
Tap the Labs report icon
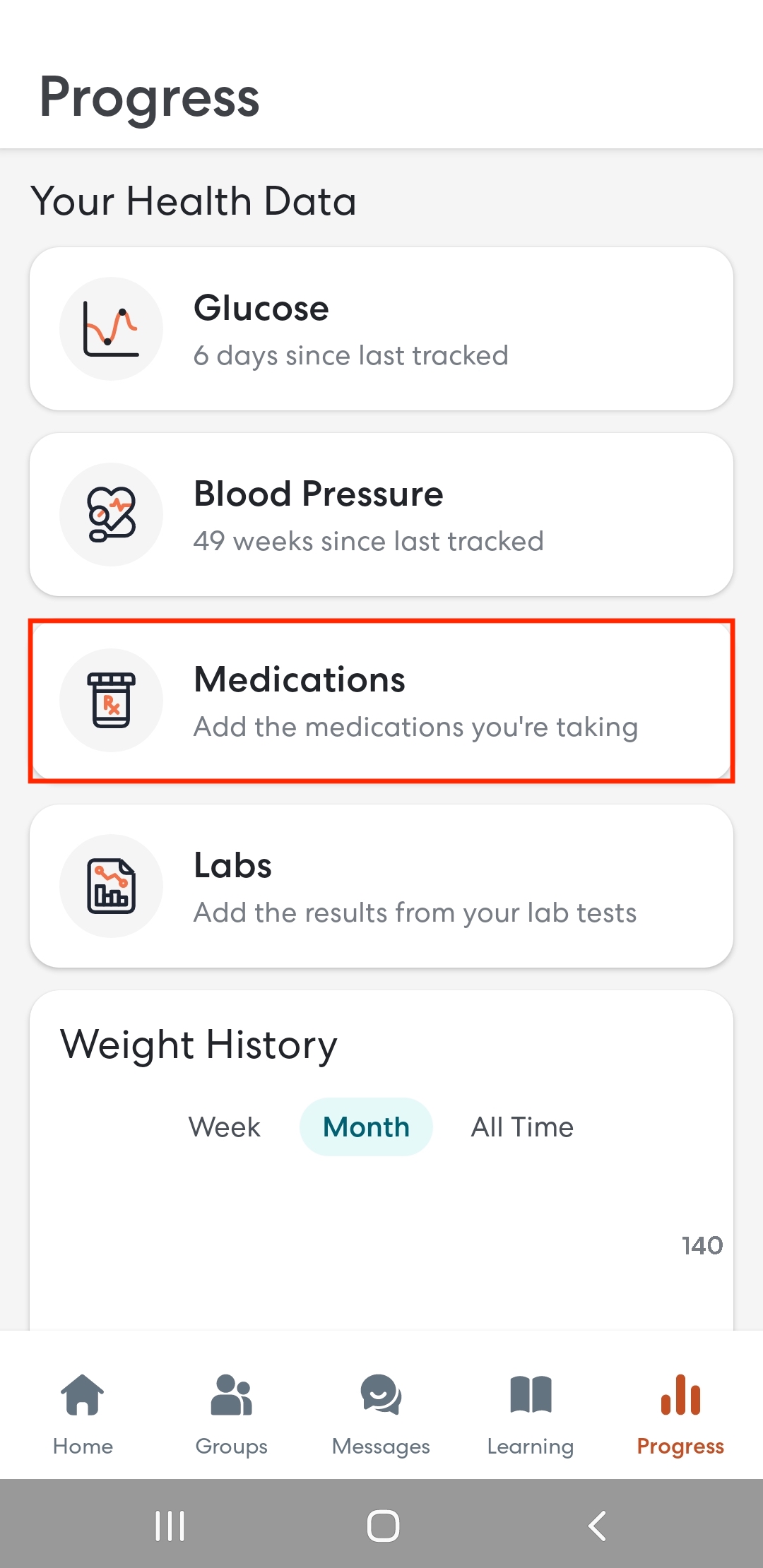(x=111, y=886)
